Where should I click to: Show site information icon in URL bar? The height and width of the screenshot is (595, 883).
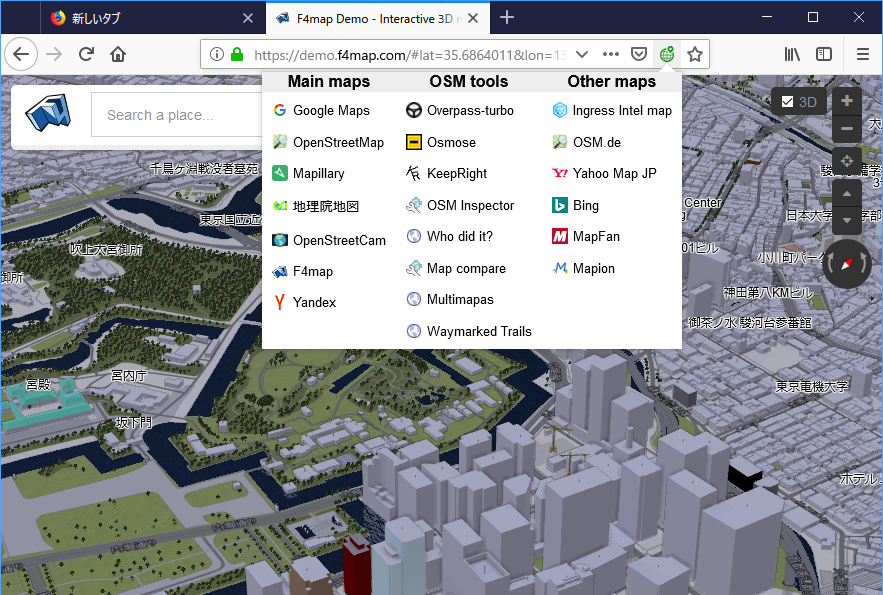(216, 54)
